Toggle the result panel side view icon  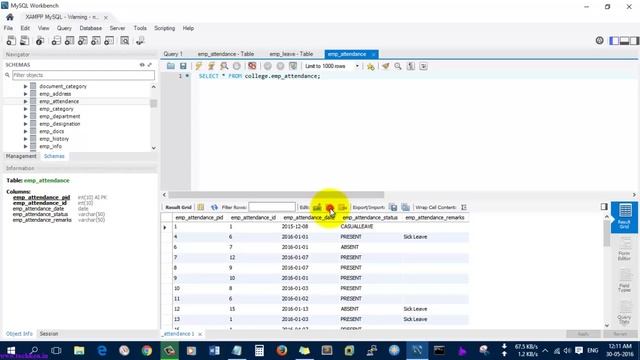pyautogui.click(x=604, y=207)
